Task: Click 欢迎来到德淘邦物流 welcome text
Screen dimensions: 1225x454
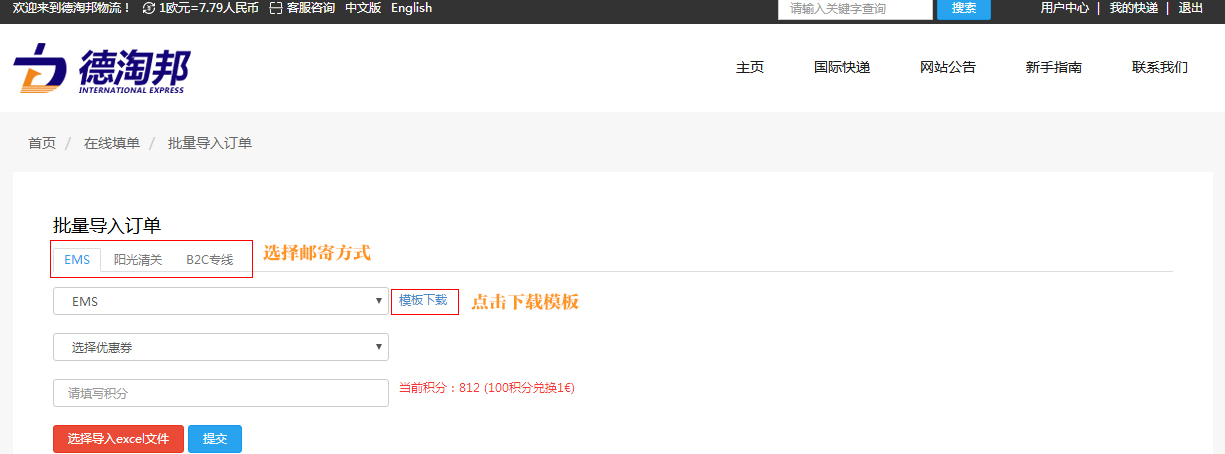Action: tap(72, 8)
